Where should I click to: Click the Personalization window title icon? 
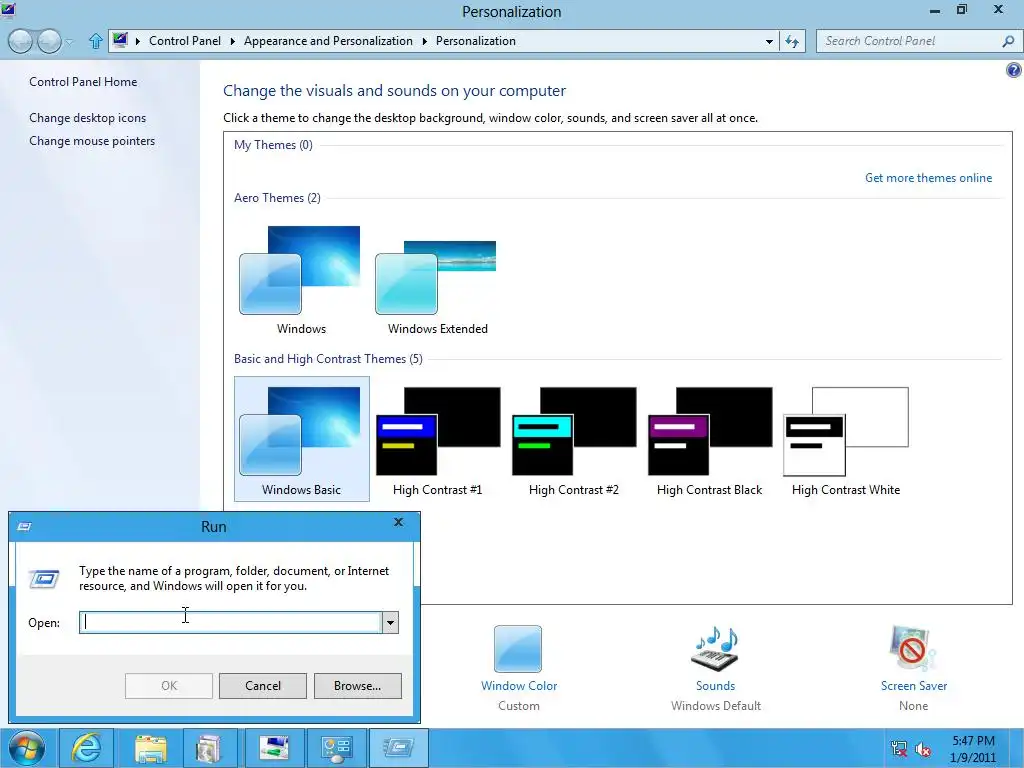coord(8,9)
